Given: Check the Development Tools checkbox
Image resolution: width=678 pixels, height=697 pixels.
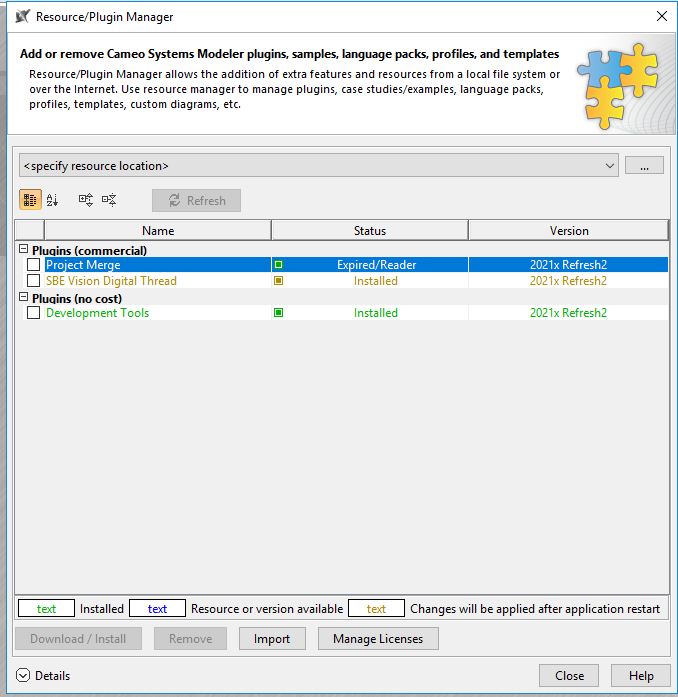Looking at the screenshot, I should 33,313.
